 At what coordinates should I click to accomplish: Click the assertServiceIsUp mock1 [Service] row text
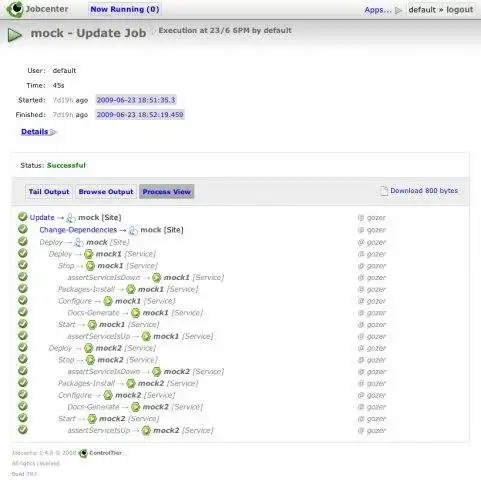[x=140, y=336]
